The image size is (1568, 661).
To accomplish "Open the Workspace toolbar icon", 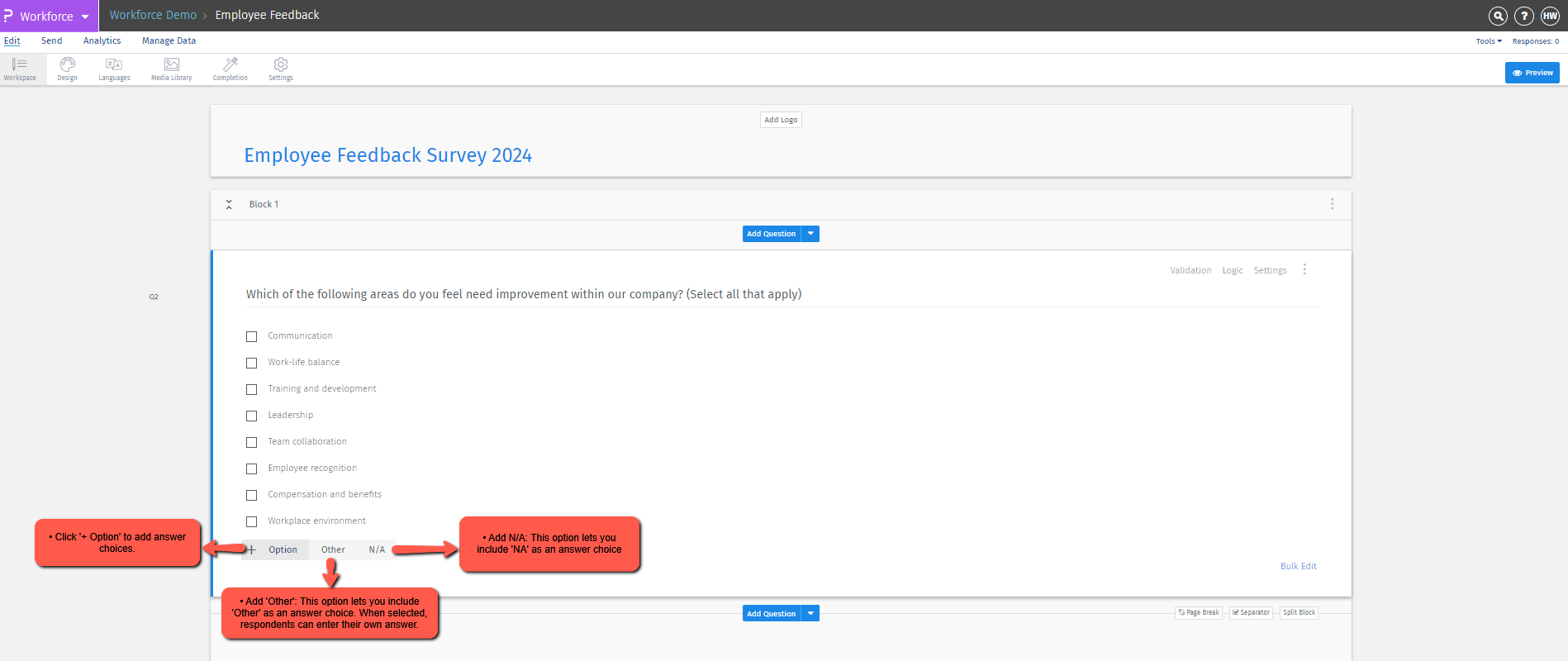I will 20,69.
